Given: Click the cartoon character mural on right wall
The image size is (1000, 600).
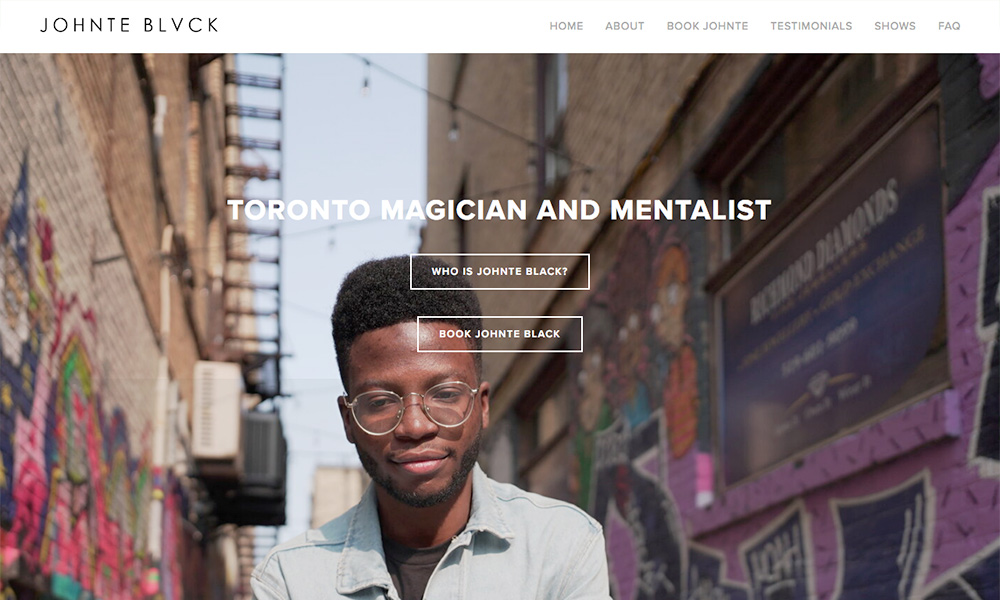Looking at the screenshot, I should pos(644,332).
